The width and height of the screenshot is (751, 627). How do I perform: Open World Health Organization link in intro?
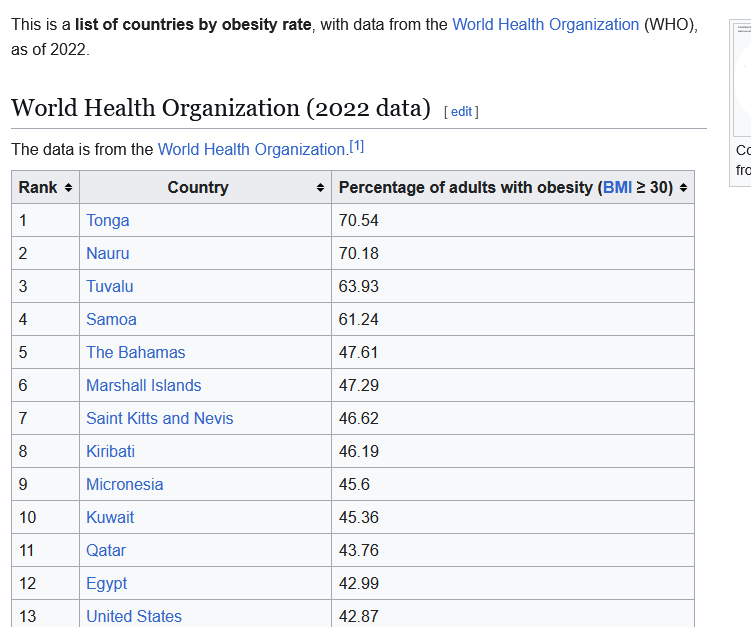(x=546, y=24)
